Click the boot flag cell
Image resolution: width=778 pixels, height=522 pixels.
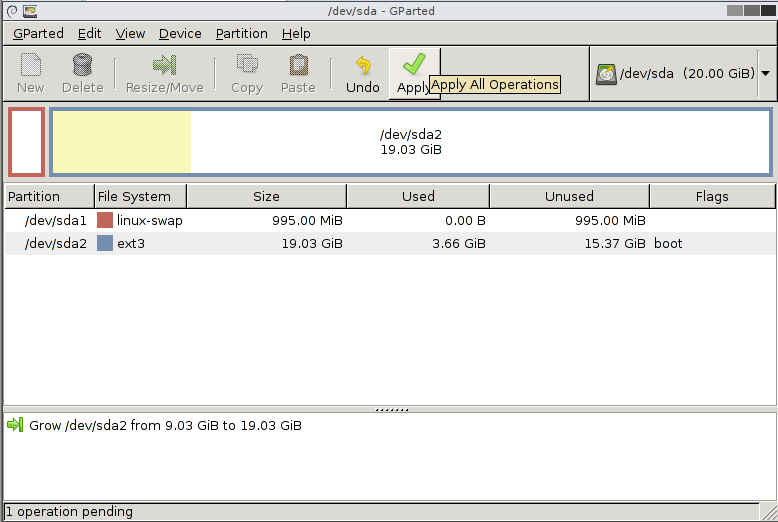point(668,244)
